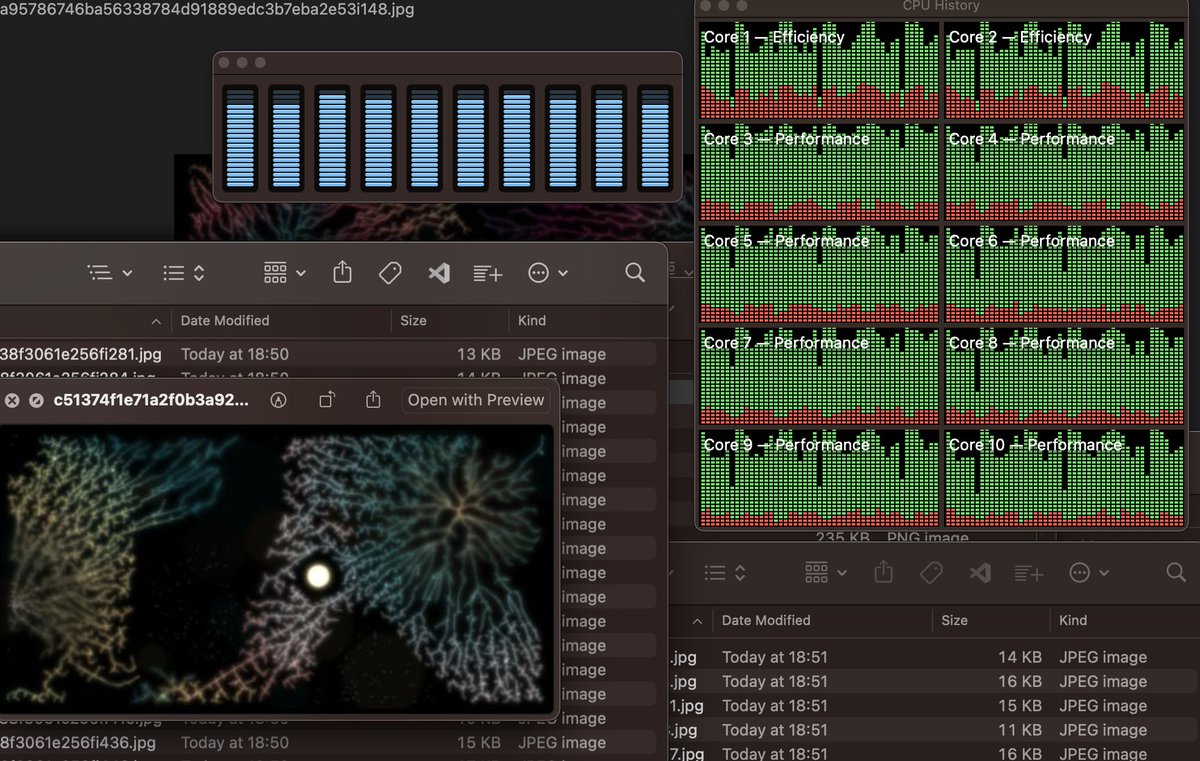Open the ellipsis Action menu in front Finder toolbar
Screen dimensions: 1200x761
pyautogui.click(x=547, y=272)
